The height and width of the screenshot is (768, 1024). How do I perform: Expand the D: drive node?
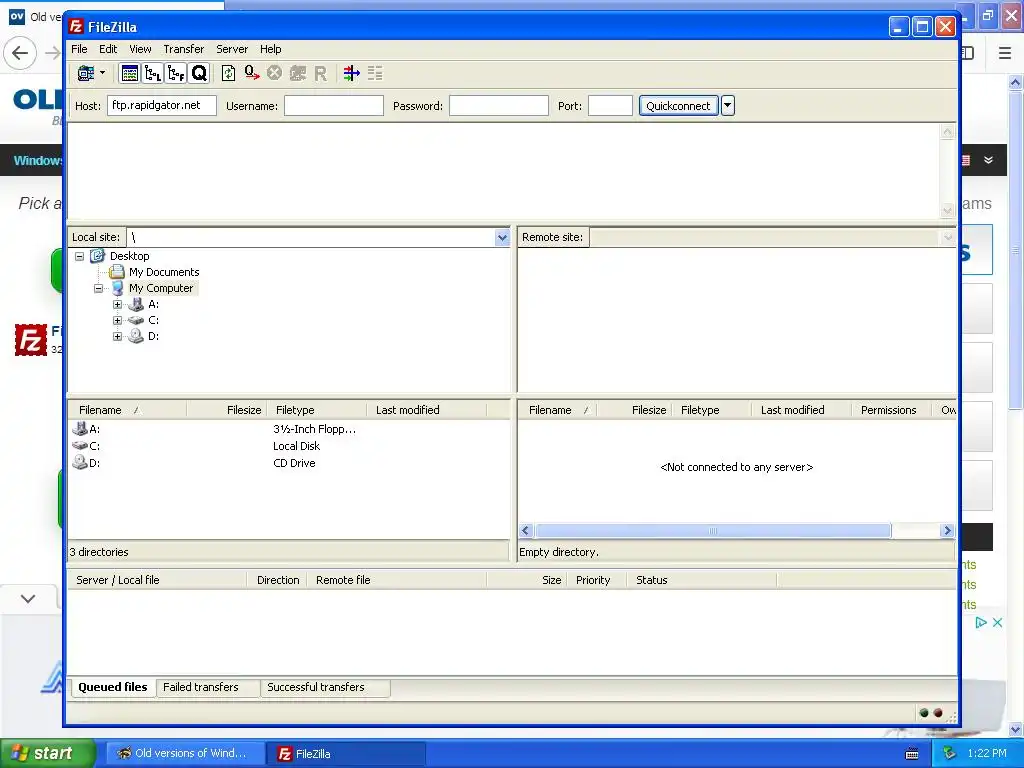[x=118, y=336]
